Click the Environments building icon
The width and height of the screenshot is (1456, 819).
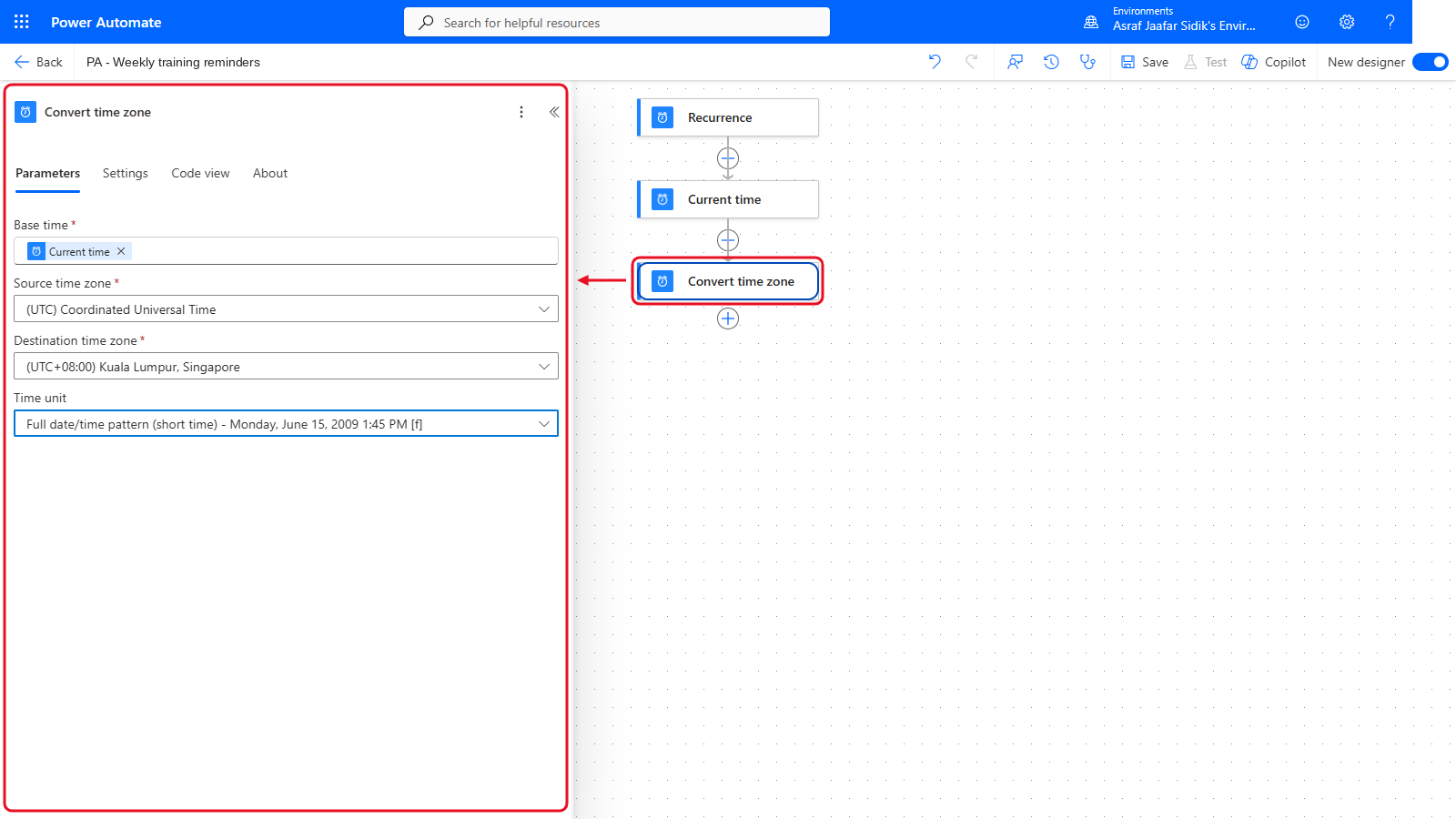pyautogui.click(x=1091, y=22)
